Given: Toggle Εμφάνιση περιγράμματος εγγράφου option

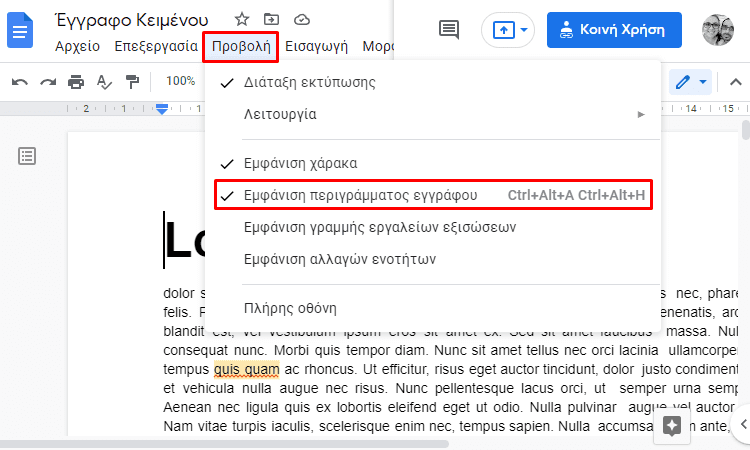Looking at the screenshot, I should tap(433, 195).
